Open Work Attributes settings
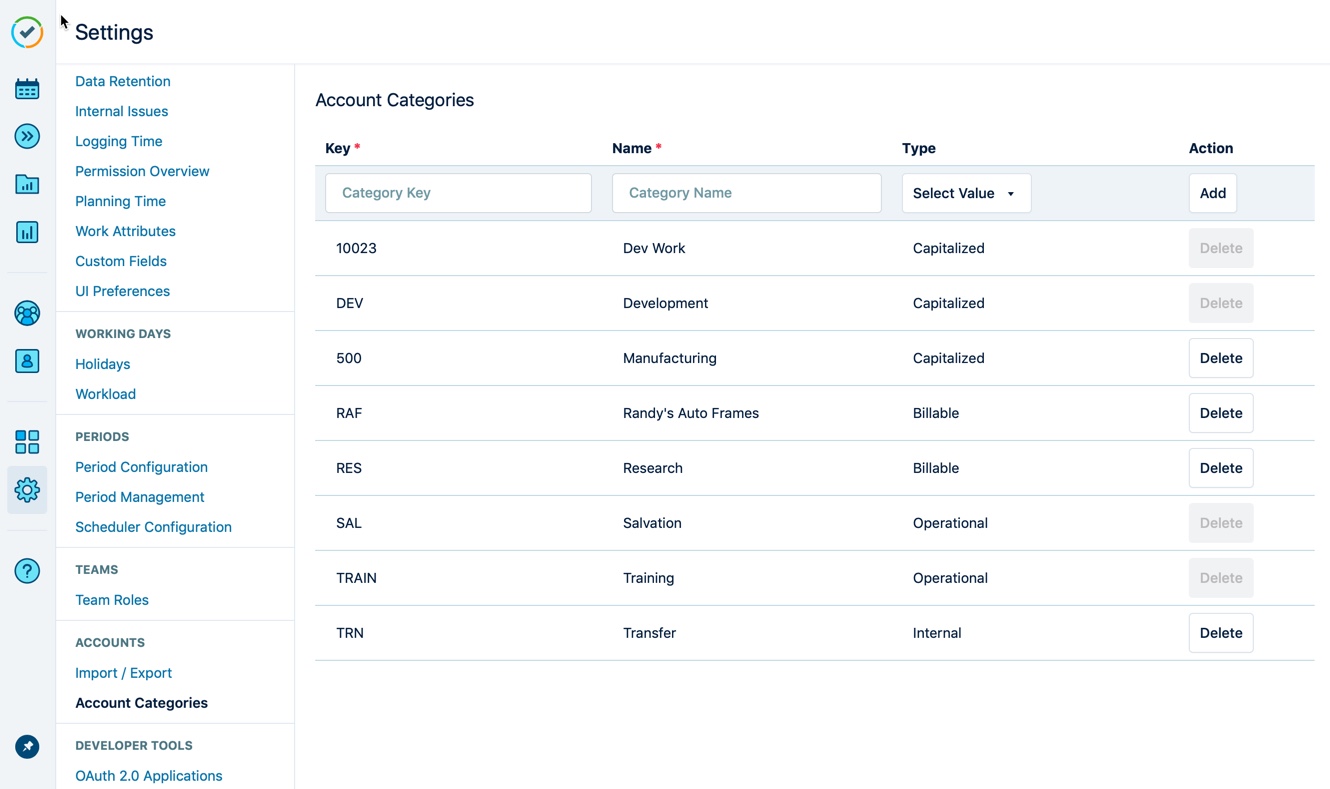The height and width of the screenshot is (789, 1330). click(125, 231)
